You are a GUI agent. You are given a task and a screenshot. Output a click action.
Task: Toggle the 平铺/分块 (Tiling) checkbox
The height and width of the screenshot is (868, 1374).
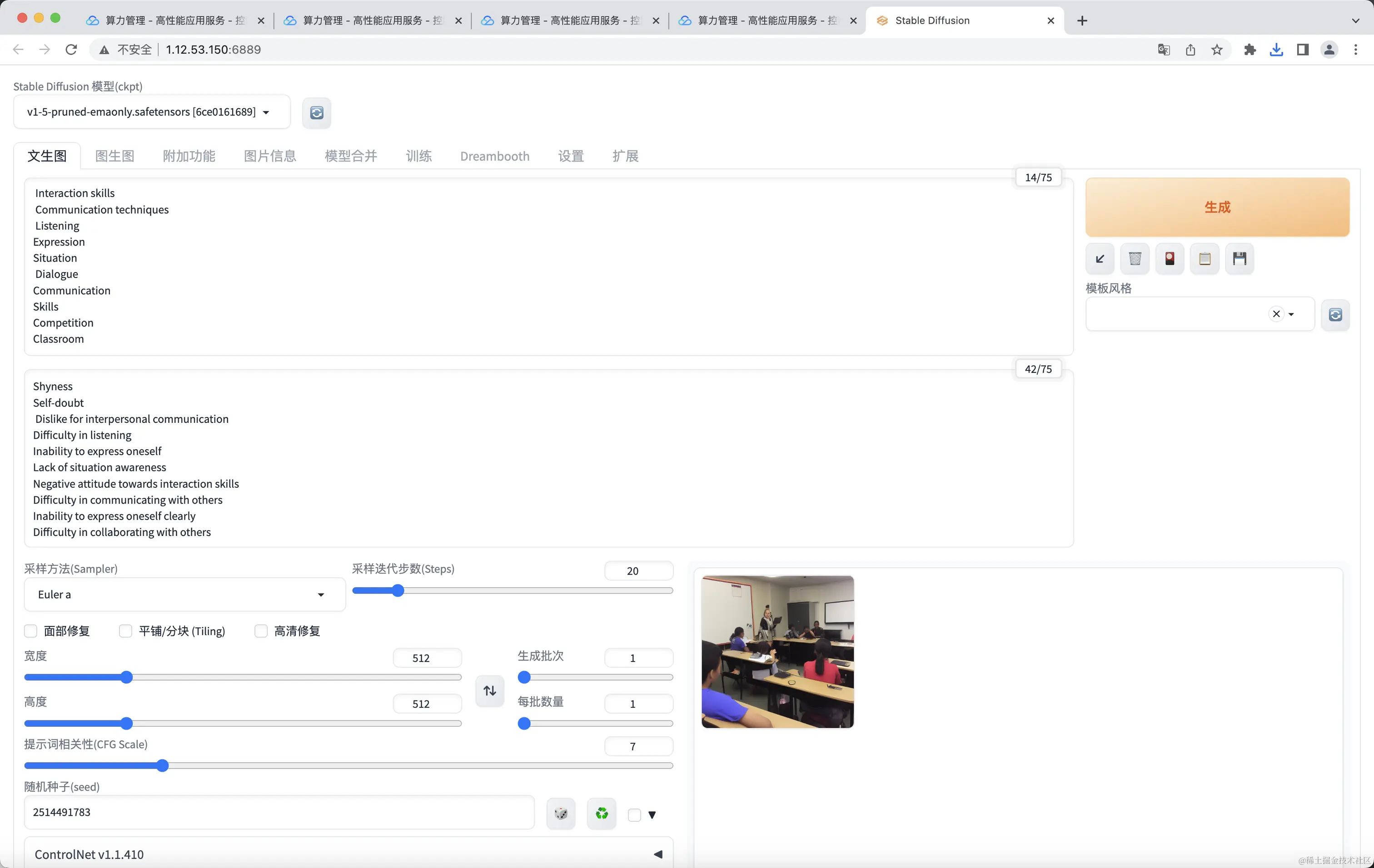click(x=125, y=631)
